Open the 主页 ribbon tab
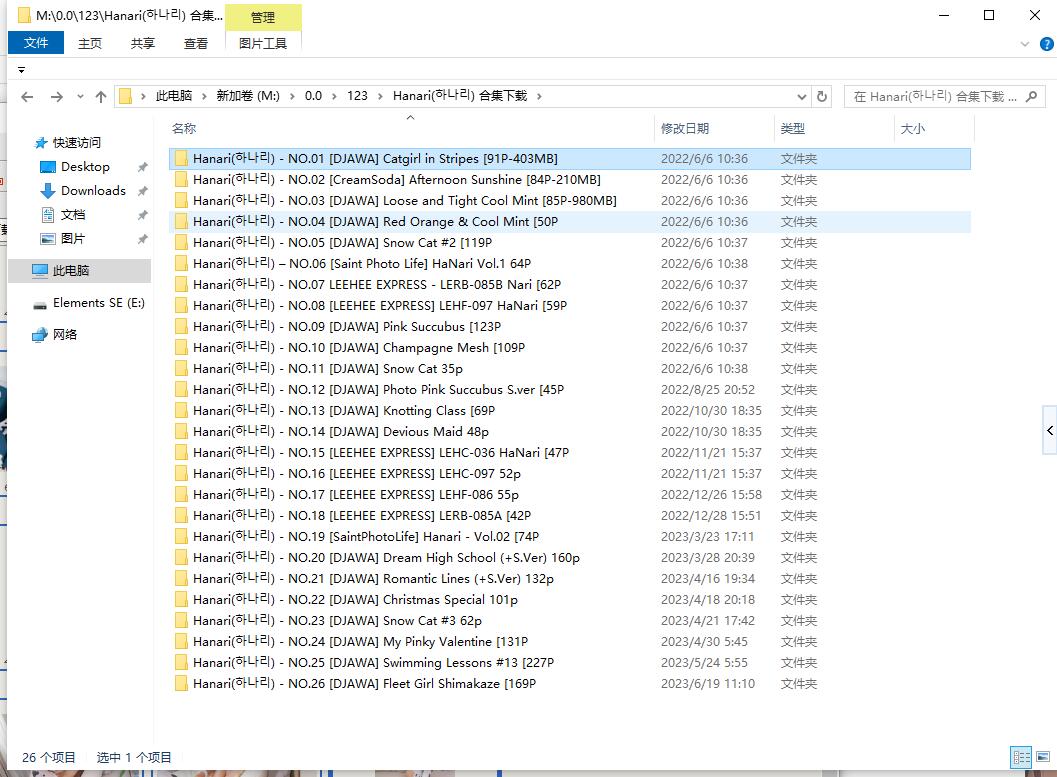 pyautogui.click(x=90, y=44)
